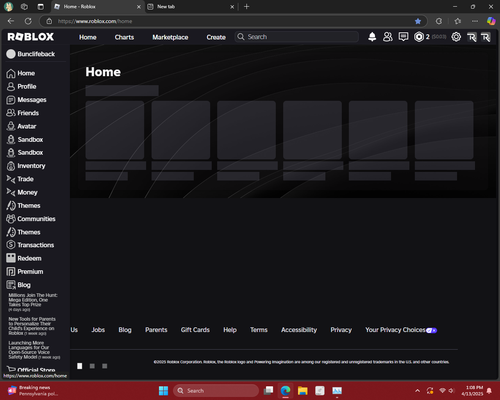This screenshot has width=500, height=400.
Task: Close the New tab browser tab
Action: [x=232, y=7]
